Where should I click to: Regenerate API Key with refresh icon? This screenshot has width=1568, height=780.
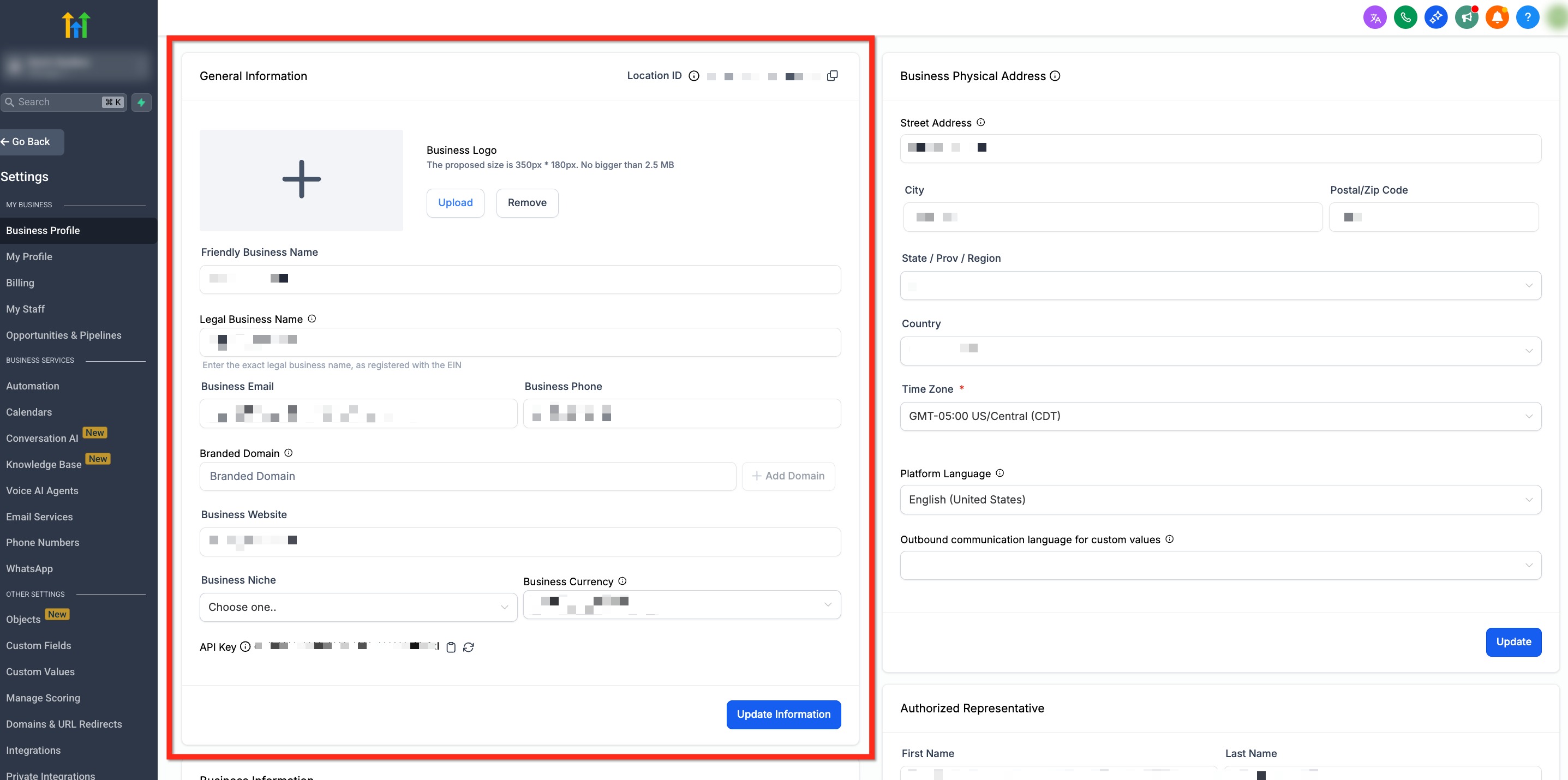point(468,647)
